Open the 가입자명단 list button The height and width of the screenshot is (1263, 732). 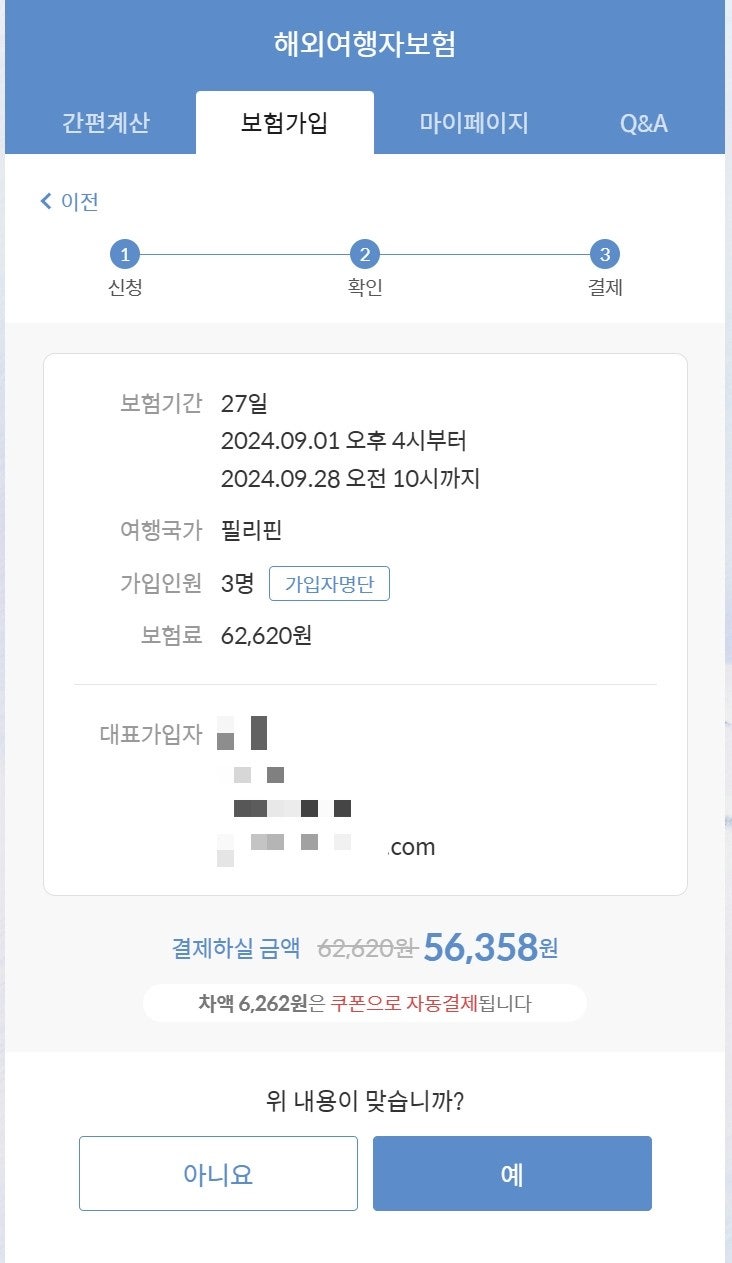[329, 584]
